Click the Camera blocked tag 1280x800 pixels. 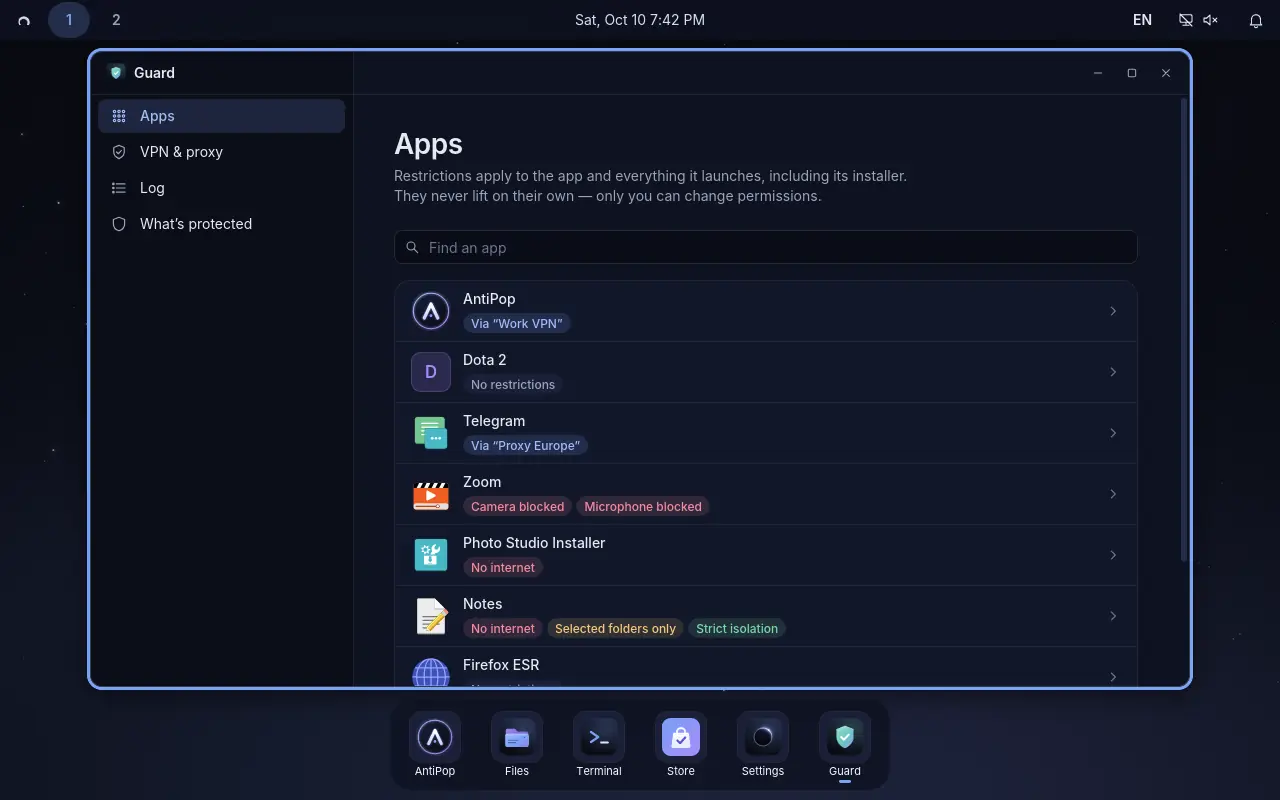[x=517, y=506]
